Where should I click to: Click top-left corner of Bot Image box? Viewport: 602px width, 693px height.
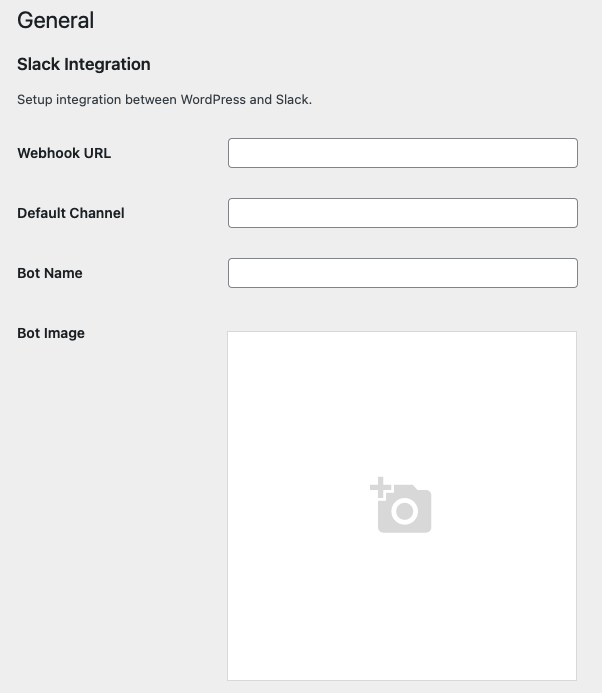tap(230, 334)
